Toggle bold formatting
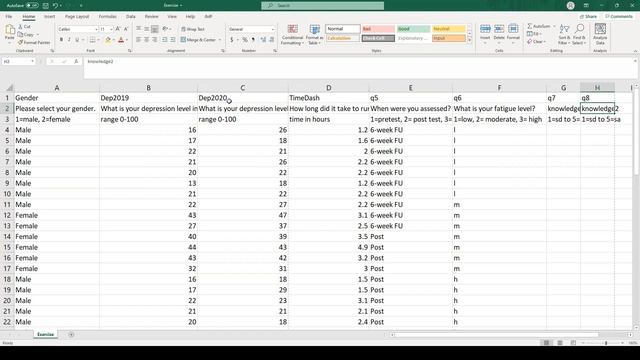640x360 pixels. tap(61, 40)
